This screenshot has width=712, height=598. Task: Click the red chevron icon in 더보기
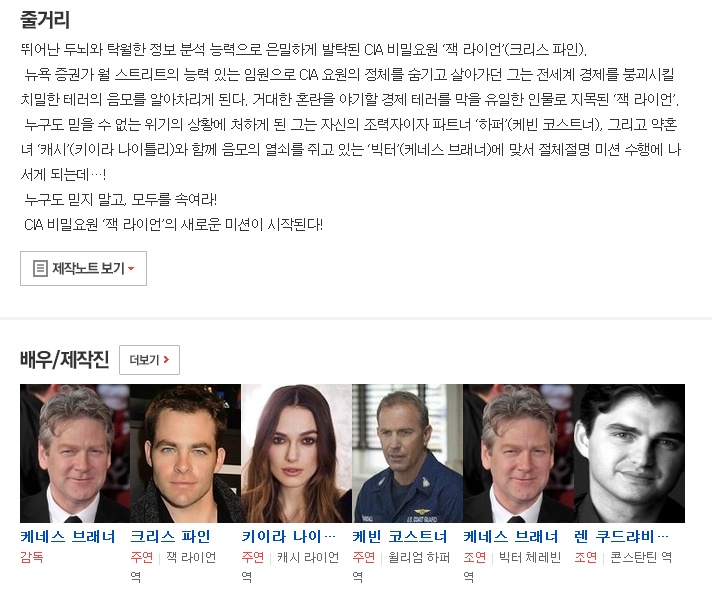tap(166, 360)
